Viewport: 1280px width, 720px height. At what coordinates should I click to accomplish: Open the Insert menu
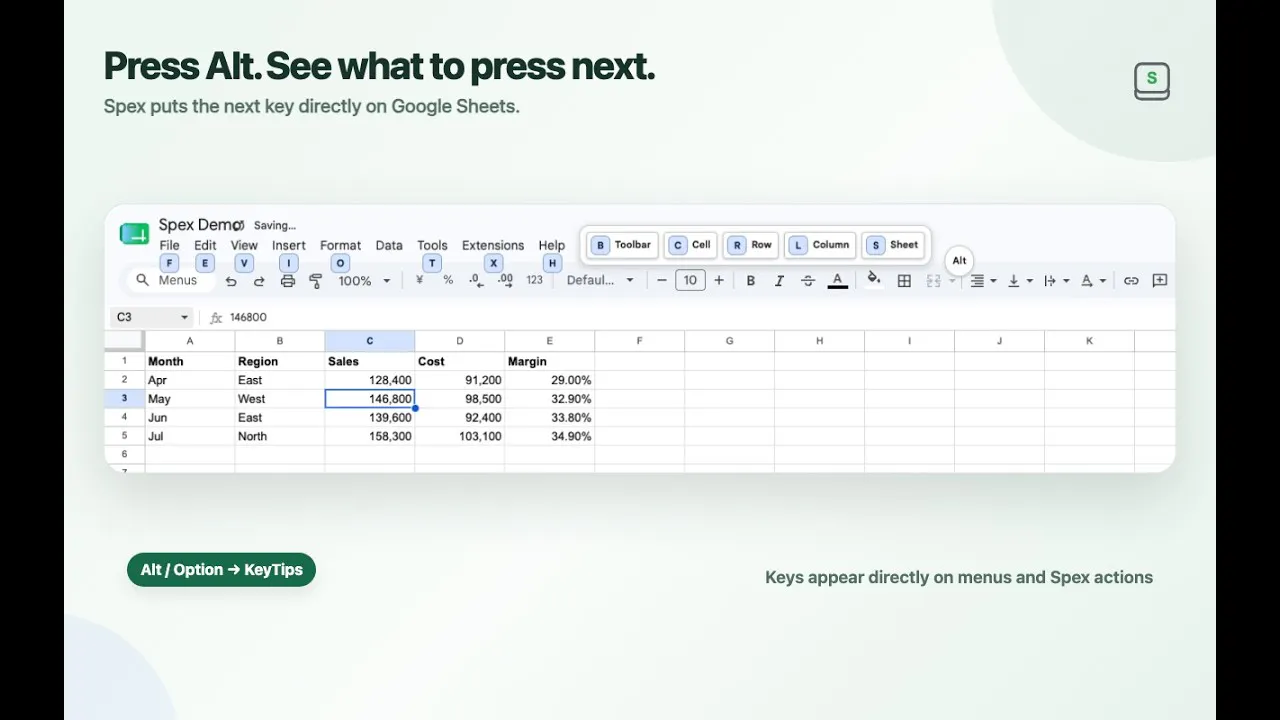point(289,245)
